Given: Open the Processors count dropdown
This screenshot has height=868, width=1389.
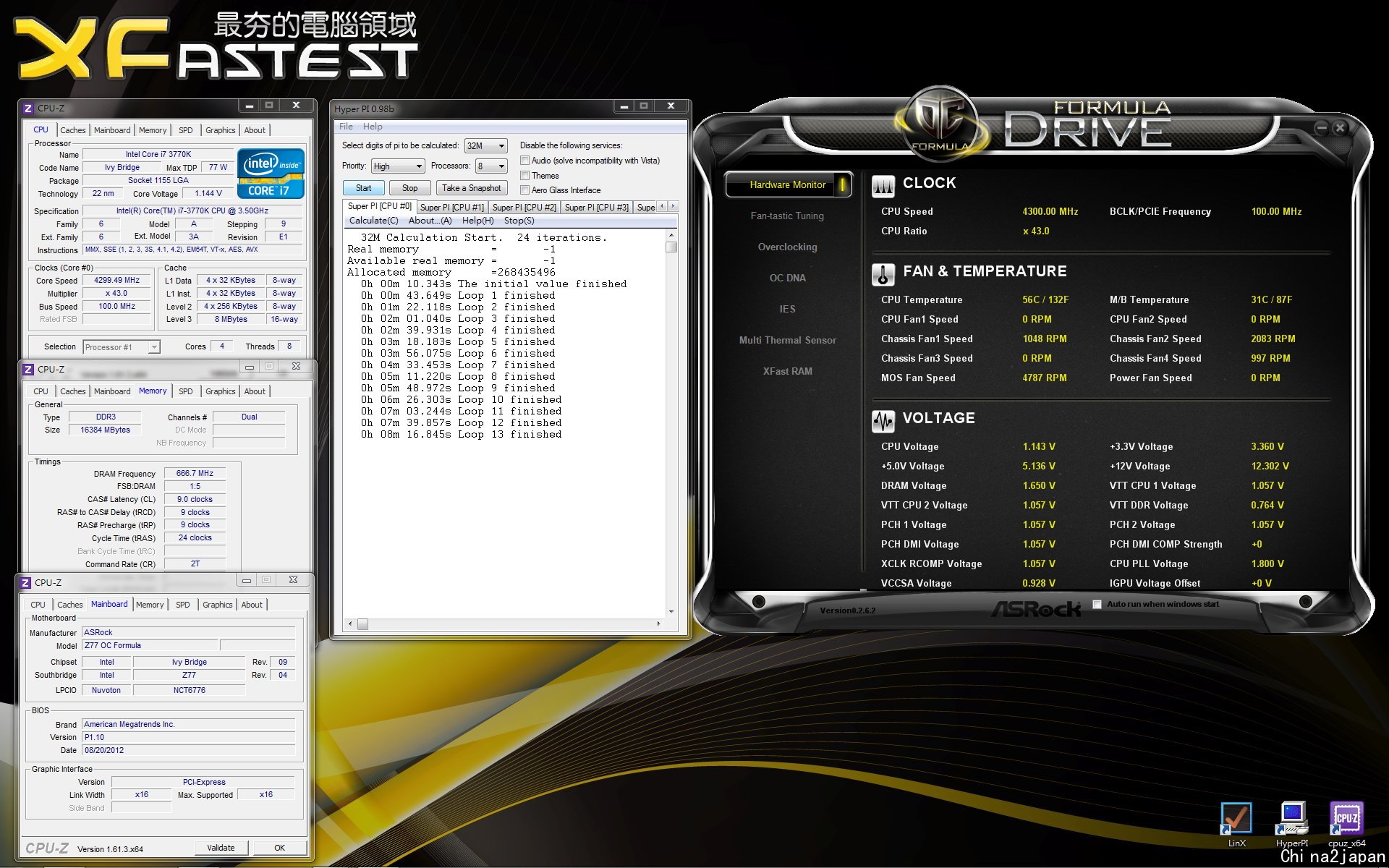Looking at the screenshot, I should coord(491,166).
